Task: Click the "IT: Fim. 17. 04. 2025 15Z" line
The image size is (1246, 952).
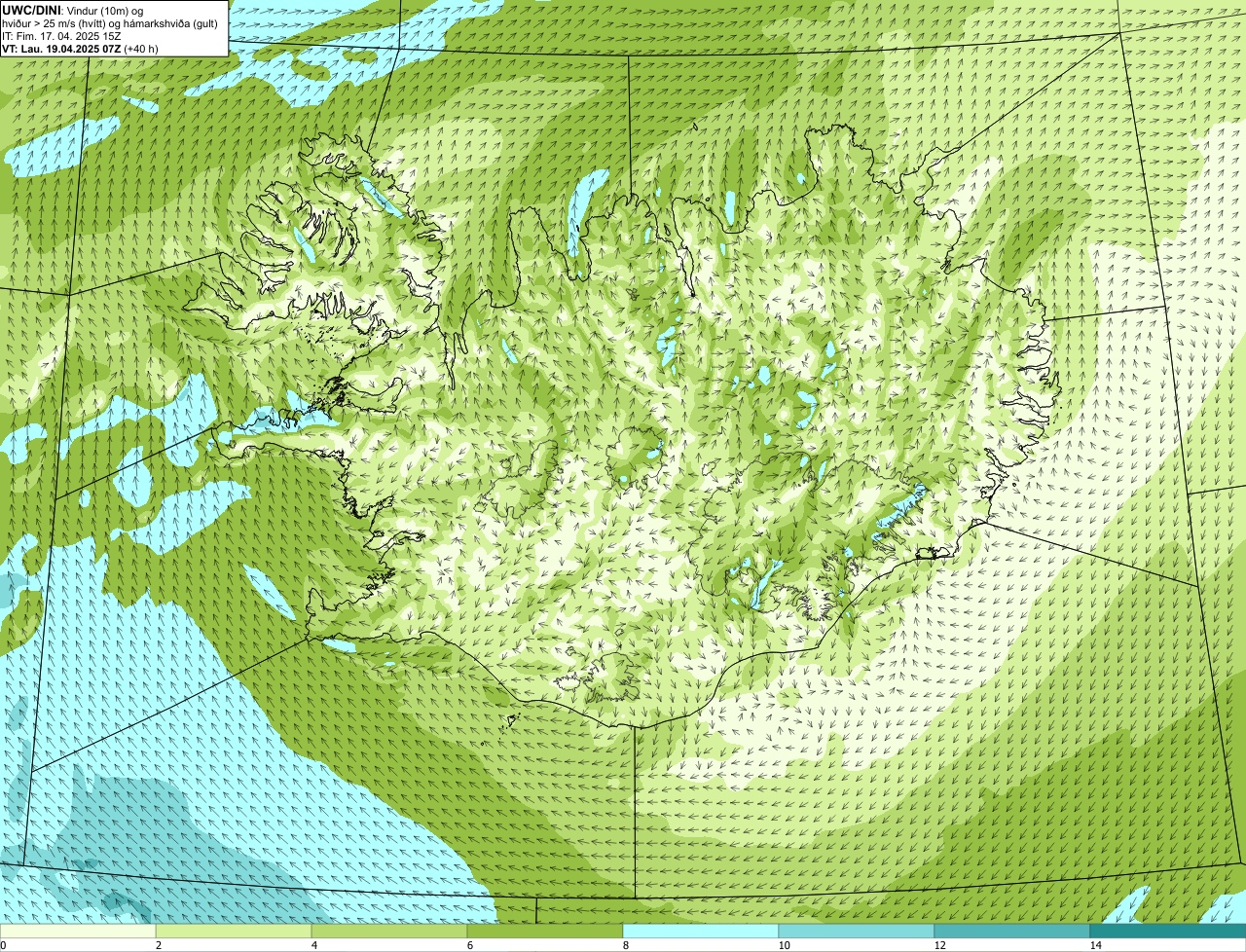Action: pos(61,35)
